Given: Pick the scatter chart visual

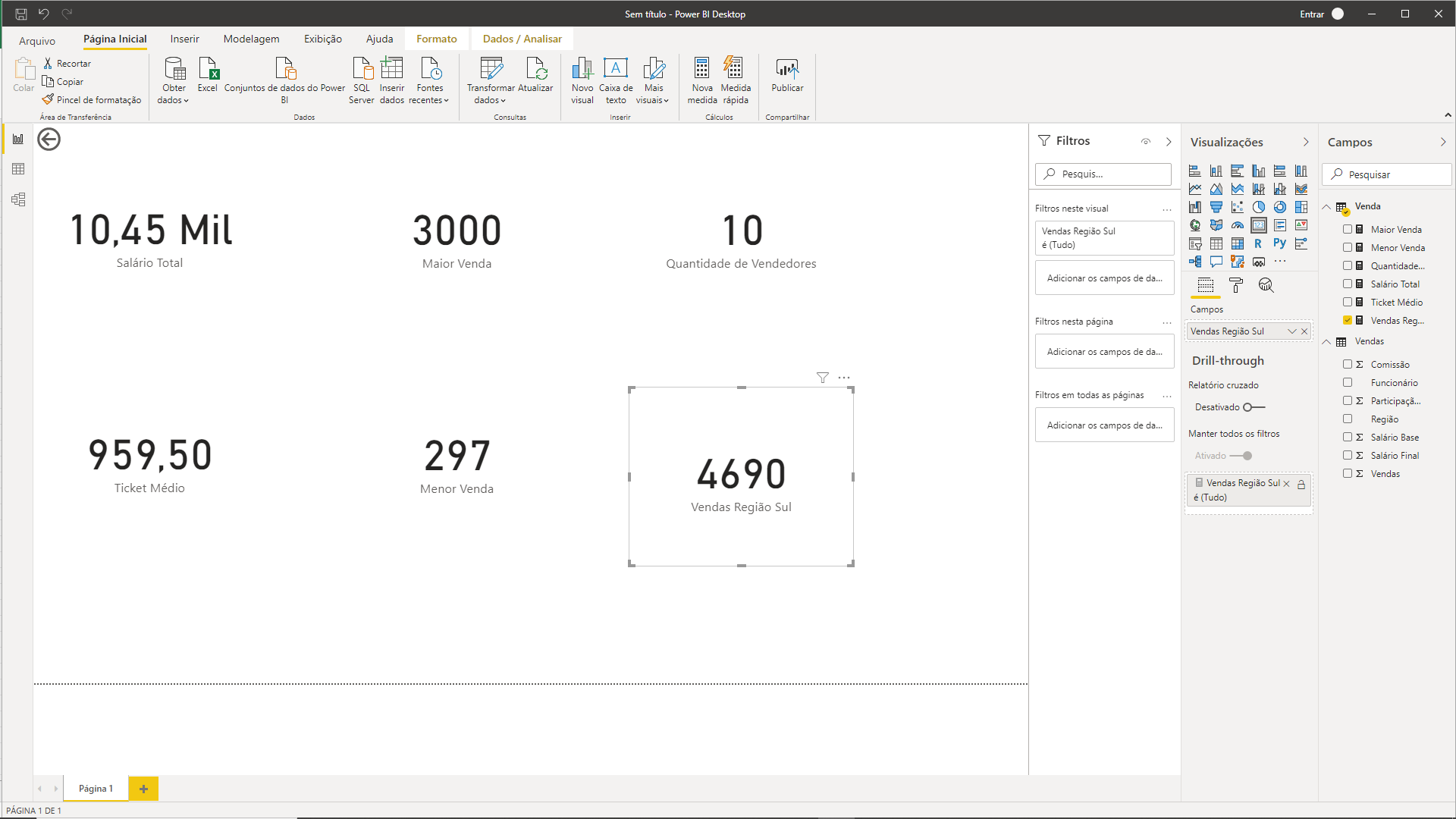Looking at the screenshot, I should click(x=1238, y=207).
